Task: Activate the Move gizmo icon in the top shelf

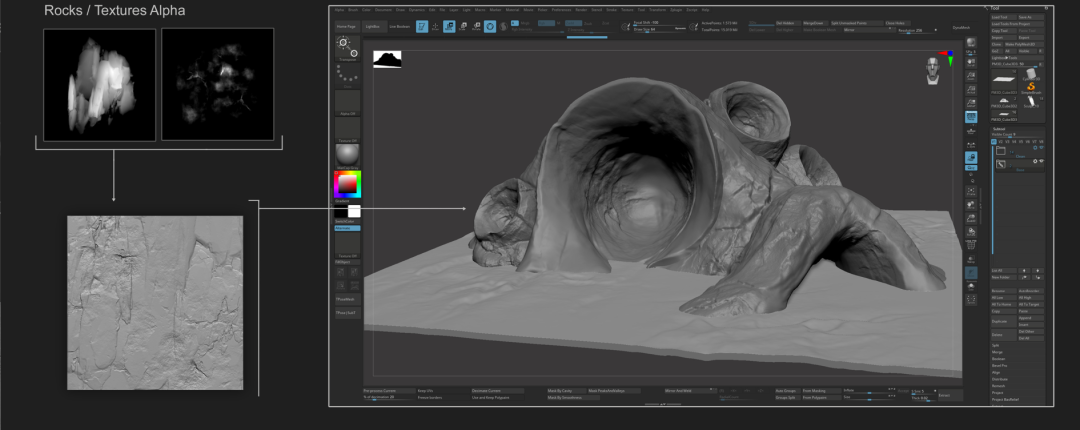Action: coord(449,26)
